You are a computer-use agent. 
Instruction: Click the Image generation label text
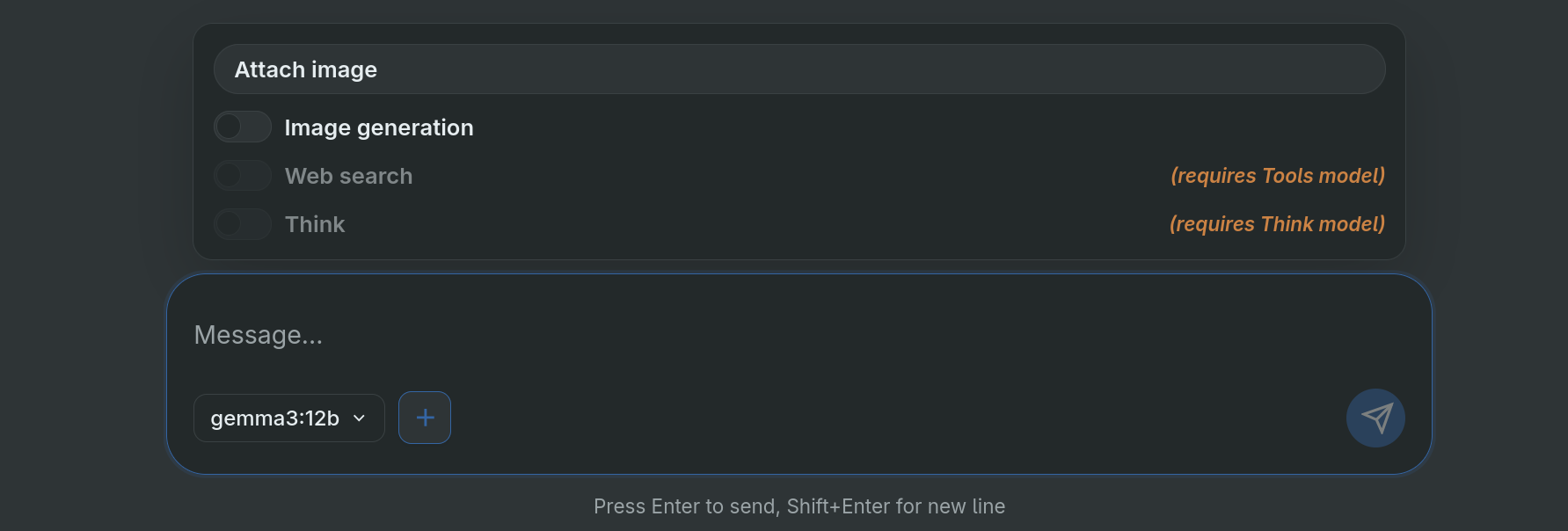point(378,127)
